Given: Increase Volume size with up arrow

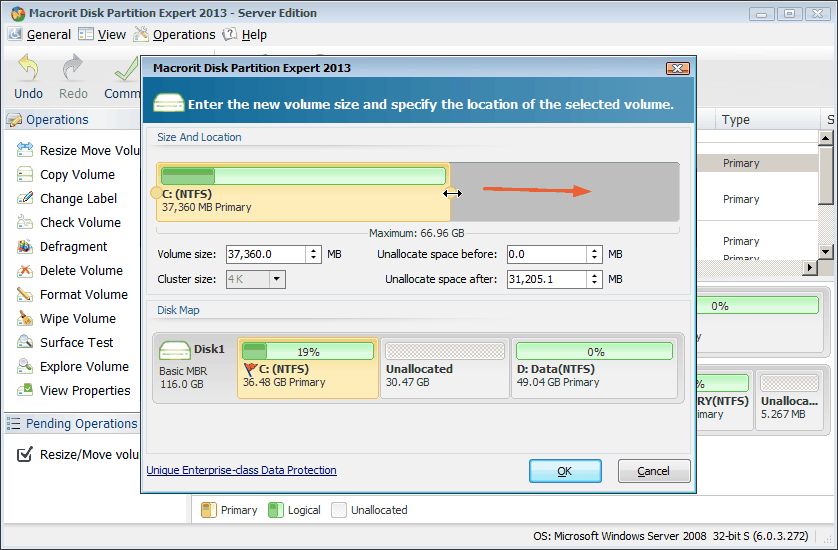Looking at the screenshot, I should tap(314, 250).
